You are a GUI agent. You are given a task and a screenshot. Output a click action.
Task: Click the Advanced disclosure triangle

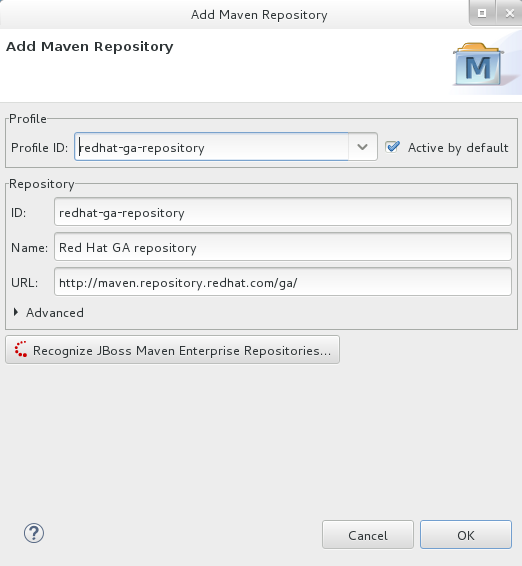point(16,312)
